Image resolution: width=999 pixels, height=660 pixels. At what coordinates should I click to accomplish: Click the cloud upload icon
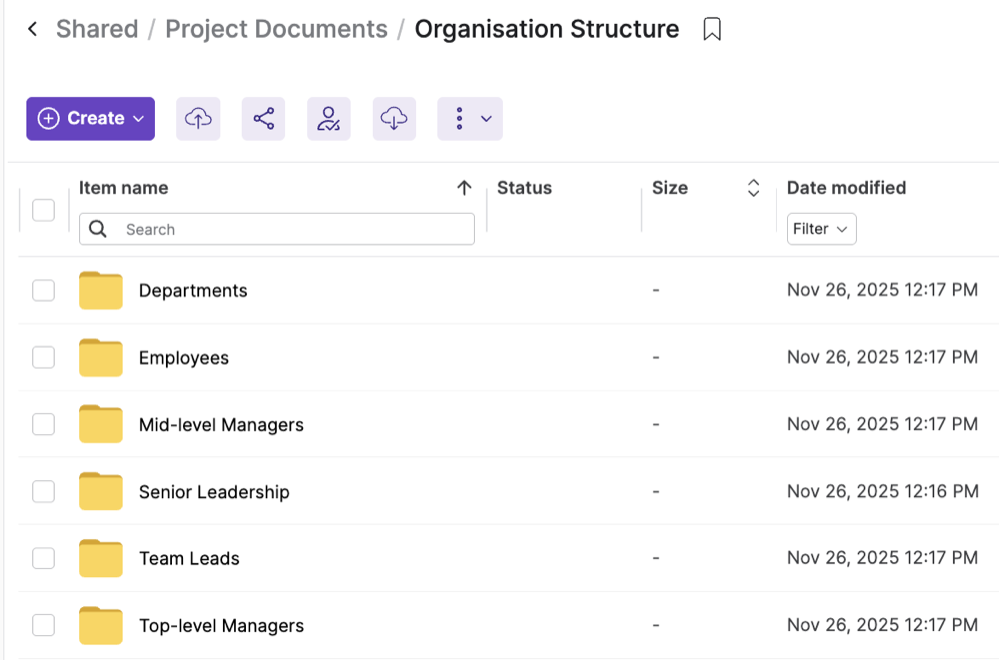[198, 119]
